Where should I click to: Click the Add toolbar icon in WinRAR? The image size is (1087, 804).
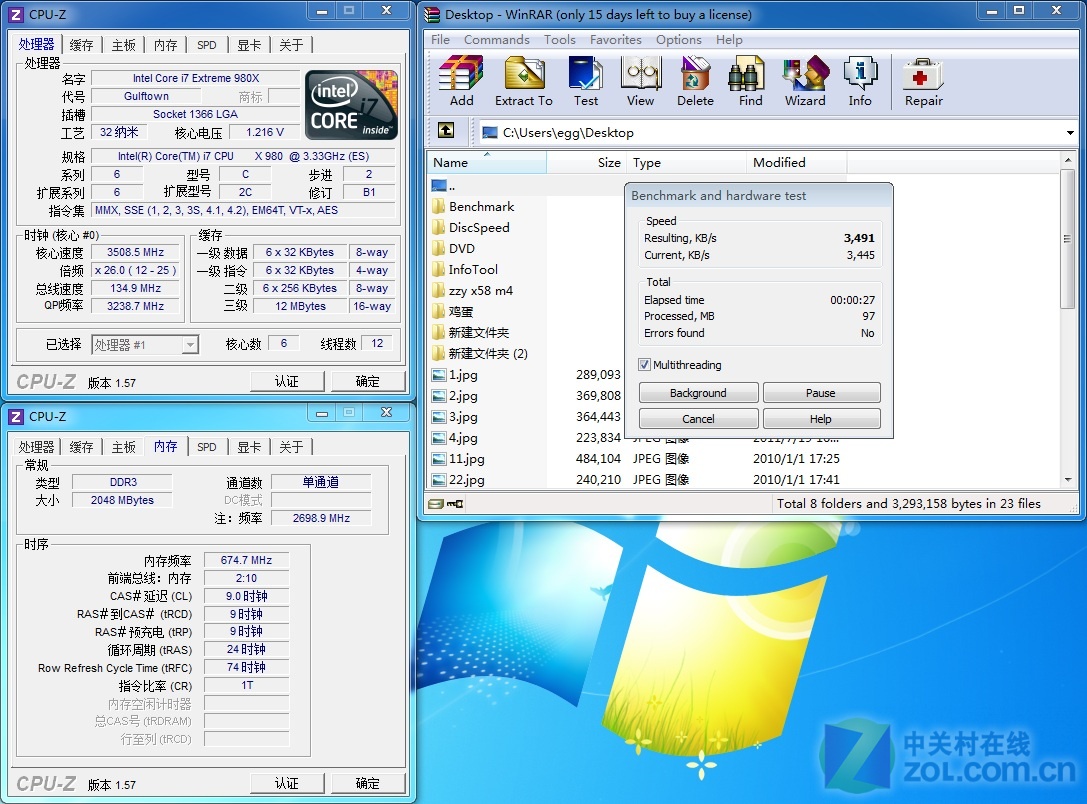[x=461, y=80]
